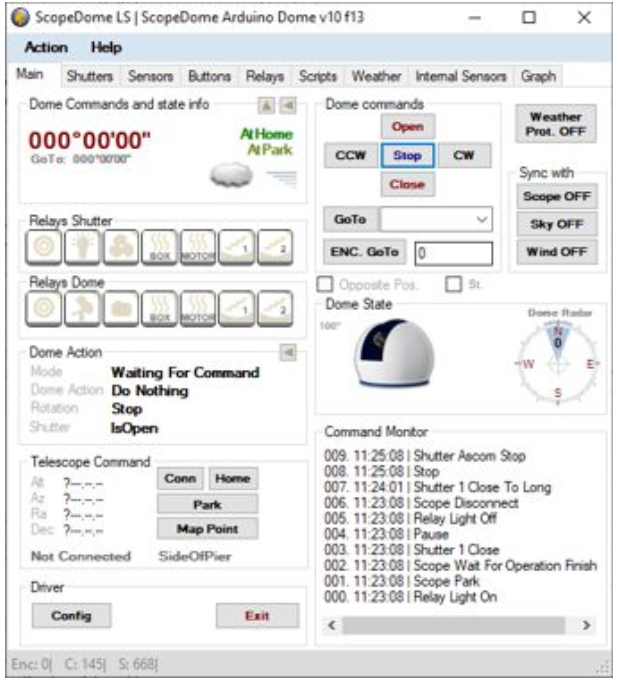Toggle relay 2 in Relays Dome
Screen dimensions: 619x685
(x=275, y=308)
